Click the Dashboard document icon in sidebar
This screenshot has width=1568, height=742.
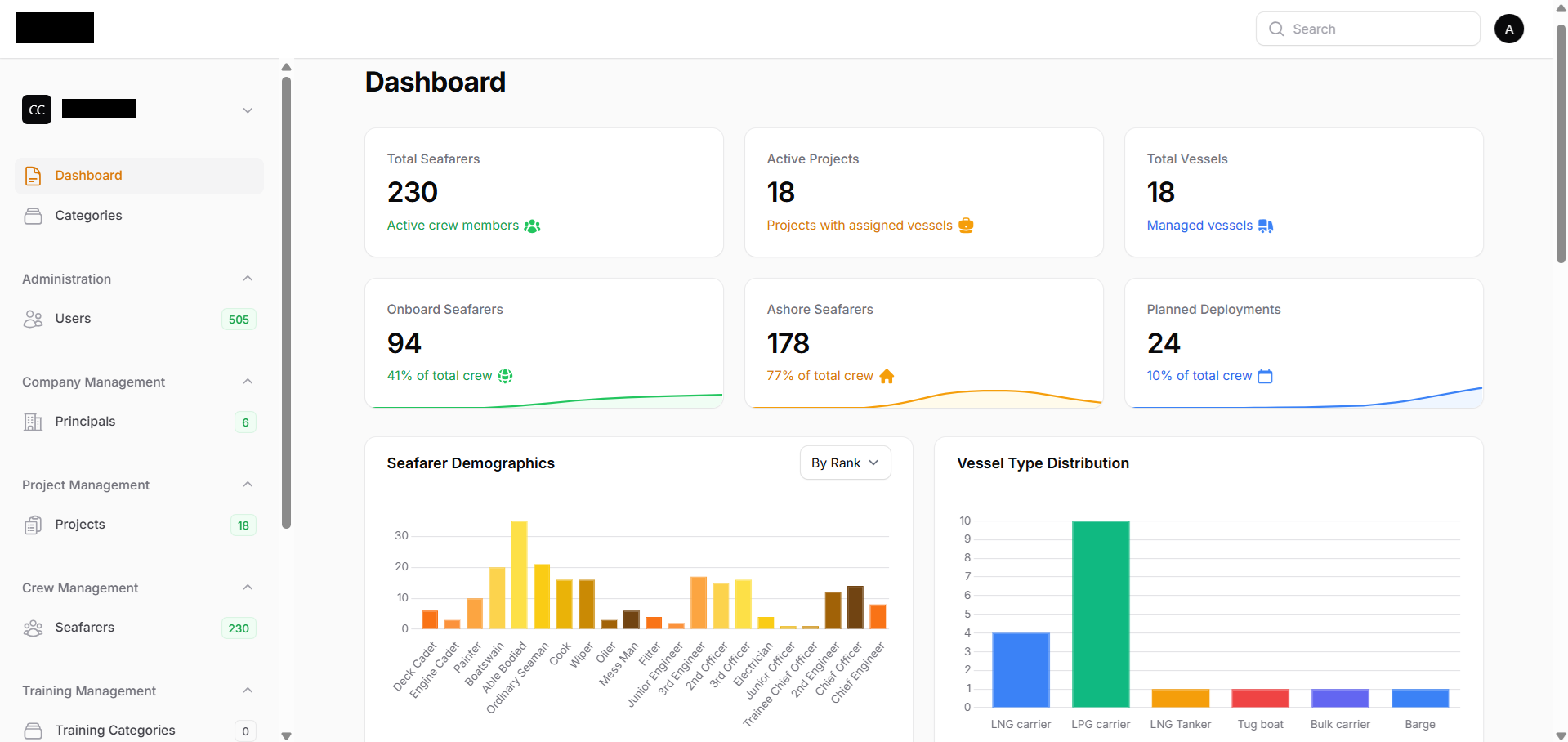[x=33, y=176]
